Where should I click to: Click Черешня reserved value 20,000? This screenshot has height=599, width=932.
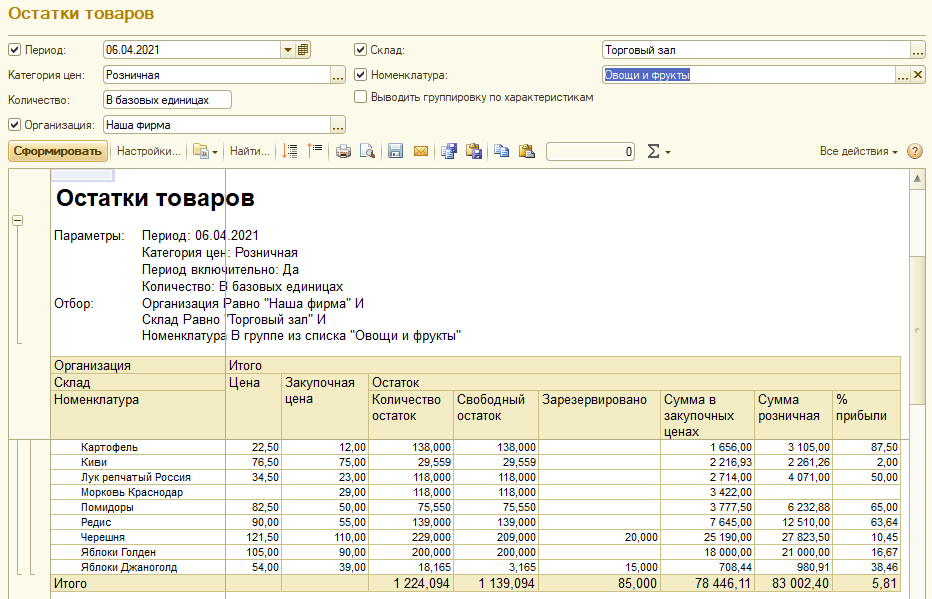(x=641, y=537)
